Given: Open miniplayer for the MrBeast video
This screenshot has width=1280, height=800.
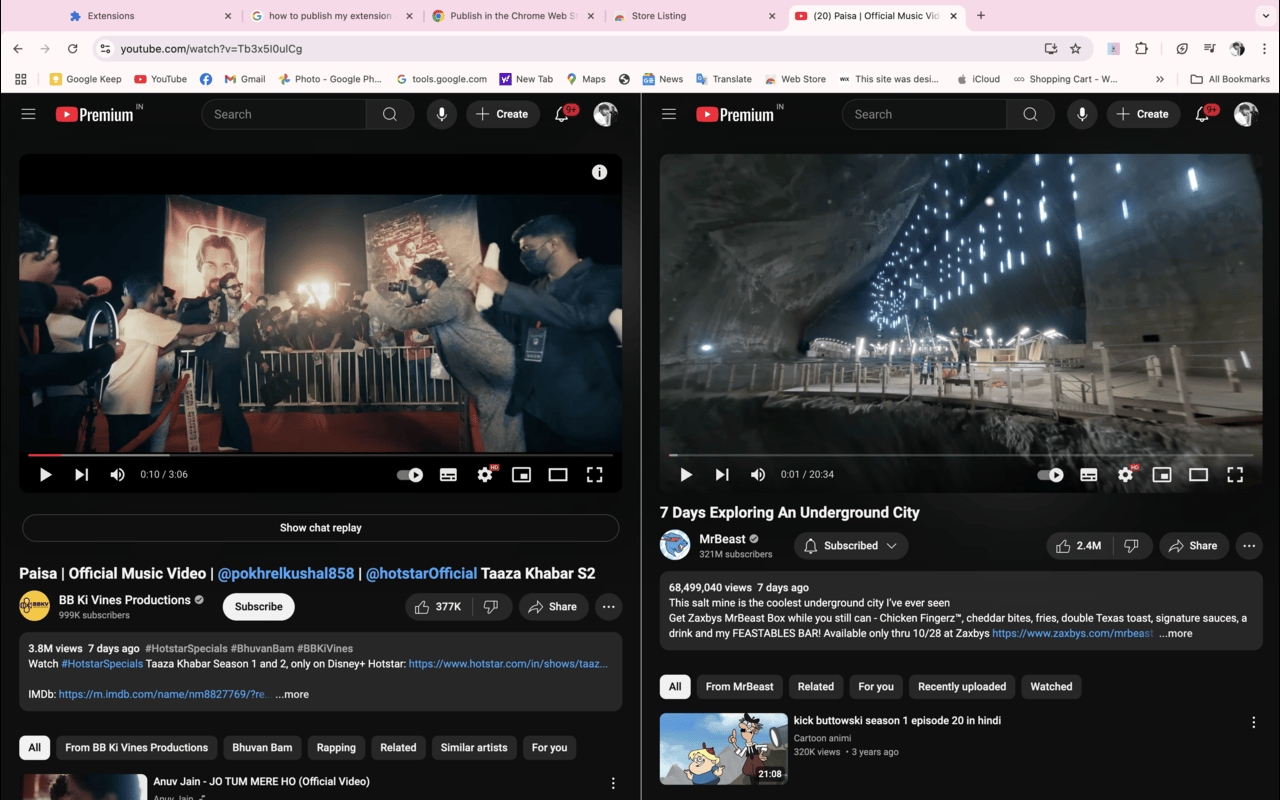Looking at the screenshot, I should (1161, 475).
